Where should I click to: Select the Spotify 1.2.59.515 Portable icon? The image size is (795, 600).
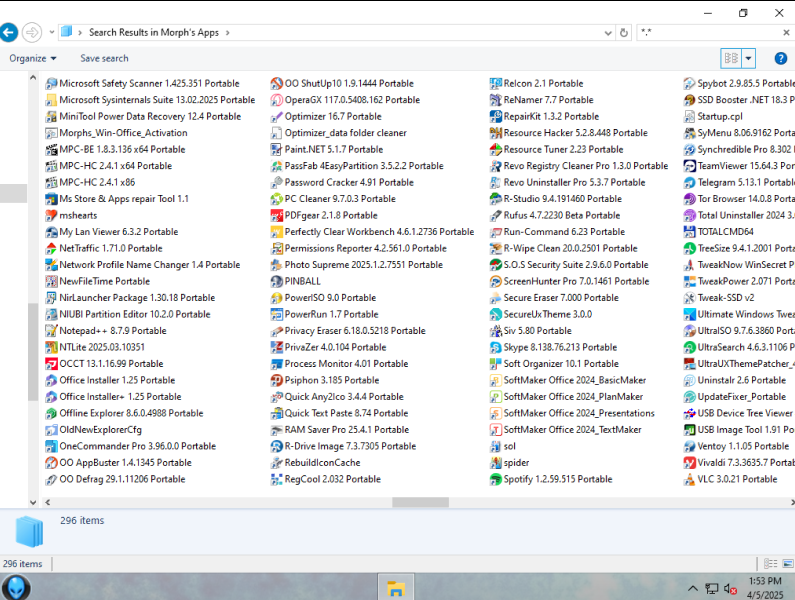click(495, 479)
